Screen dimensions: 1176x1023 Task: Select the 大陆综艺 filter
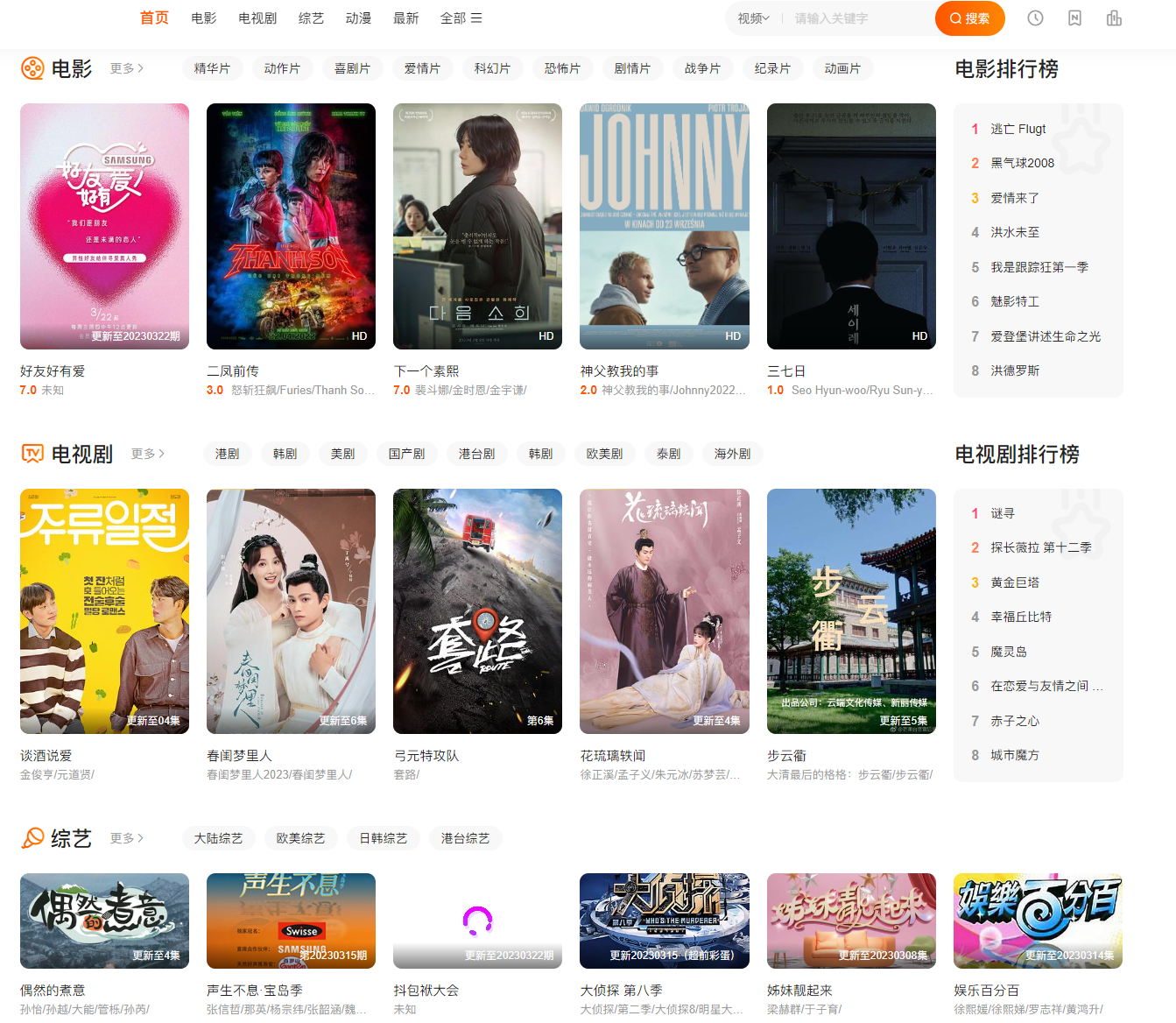tap(219, 838)
